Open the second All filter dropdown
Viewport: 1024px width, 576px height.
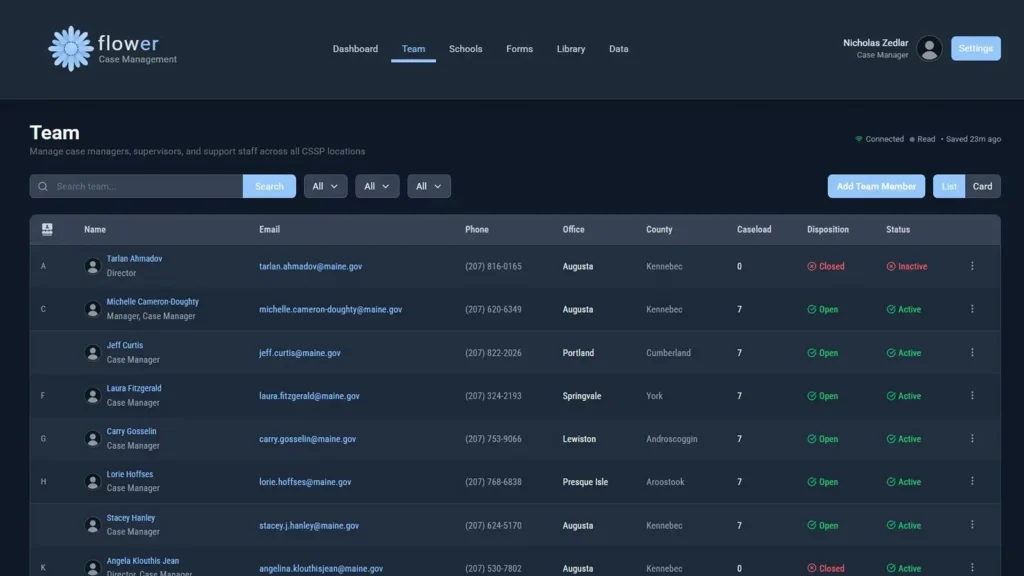pos(377,186)
